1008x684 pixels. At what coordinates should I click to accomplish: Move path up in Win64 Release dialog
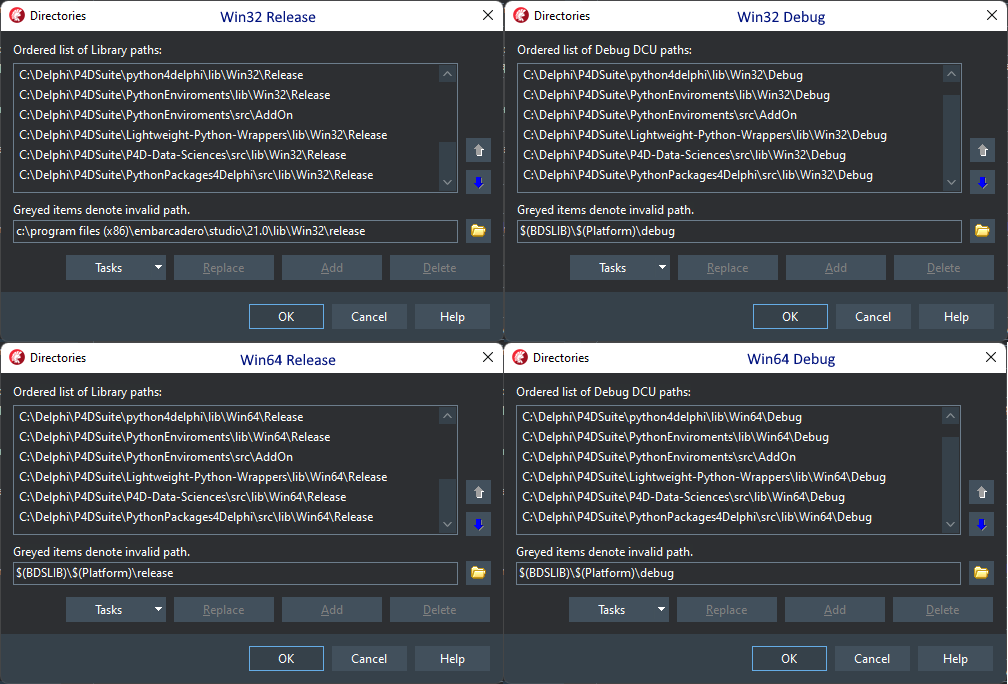[478, 492]
